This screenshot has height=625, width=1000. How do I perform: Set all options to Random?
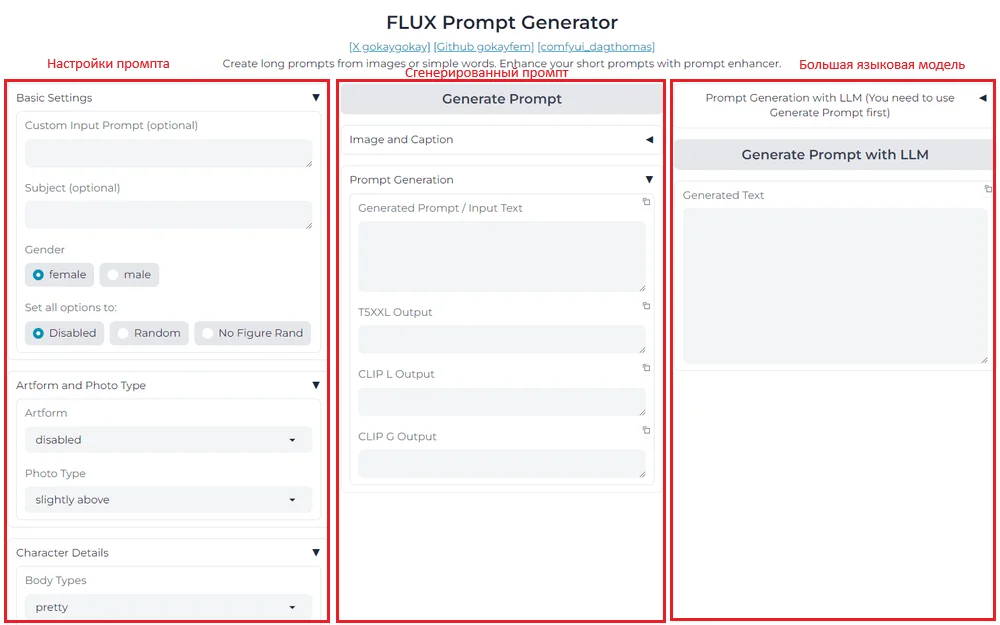point(149,333)
